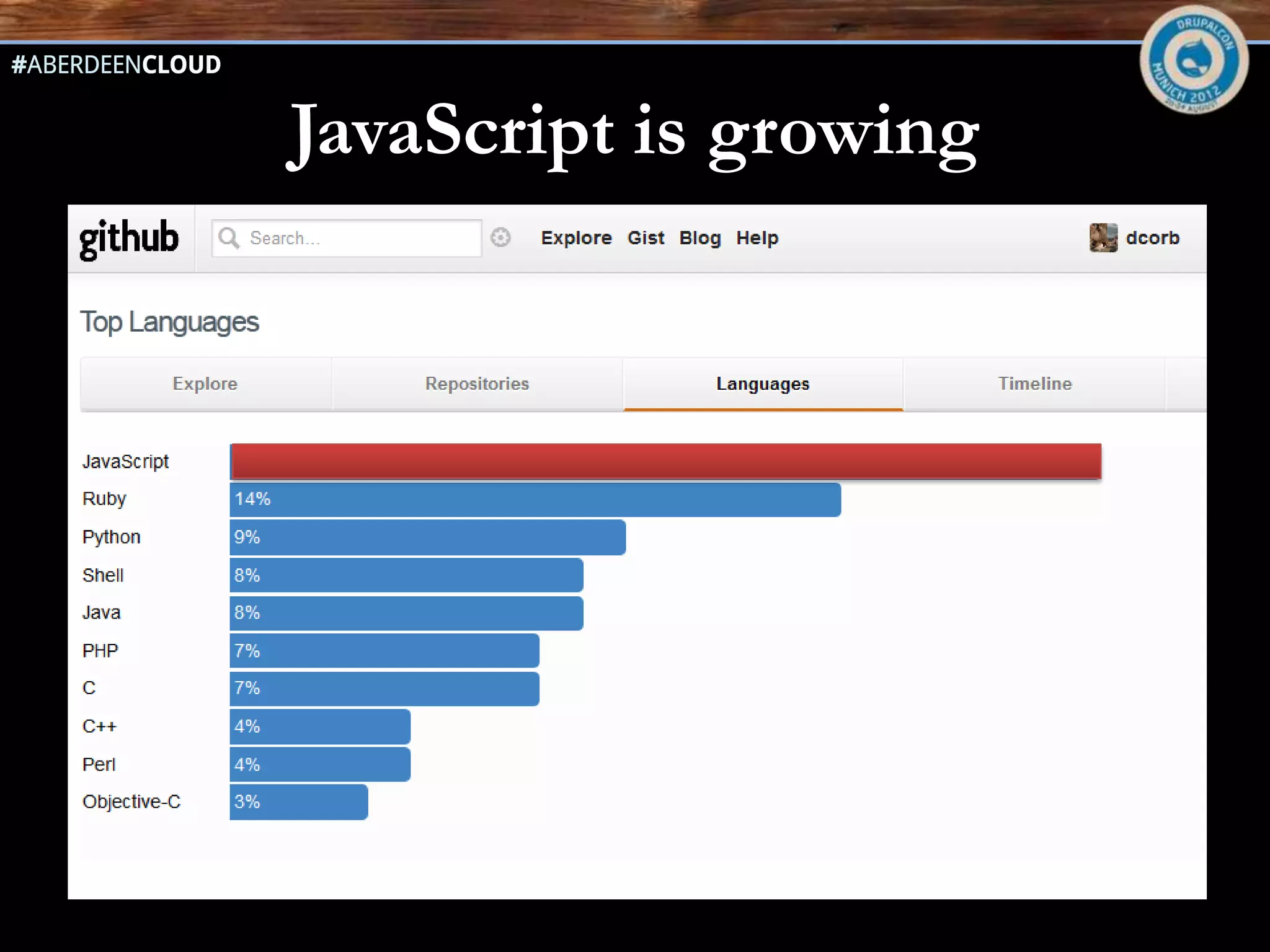The height and width of the screenshot is (952, 1270).
Task: Click the Ruby 14% bar
Action: (x=535, y=500)
